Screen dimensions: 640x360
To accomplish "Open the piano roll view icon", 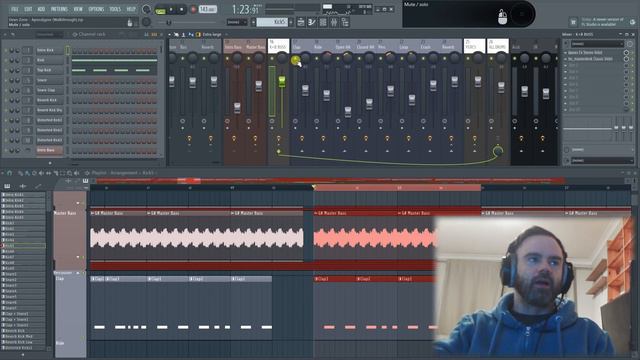I will [312, 22].
